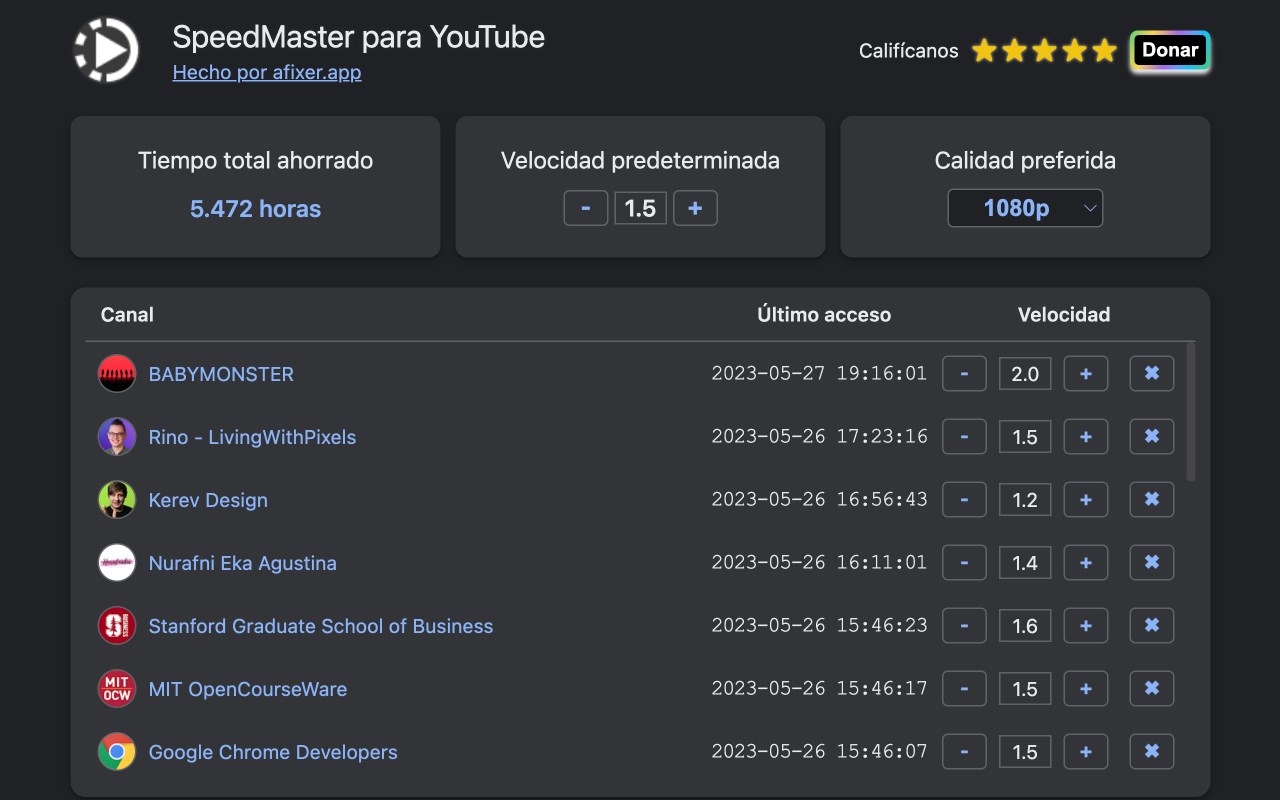Viewport: 1280px width, 800px height.
Task: Click timestamp '2023-05-26 16:56:43'
Action: [x=819, y=499]
